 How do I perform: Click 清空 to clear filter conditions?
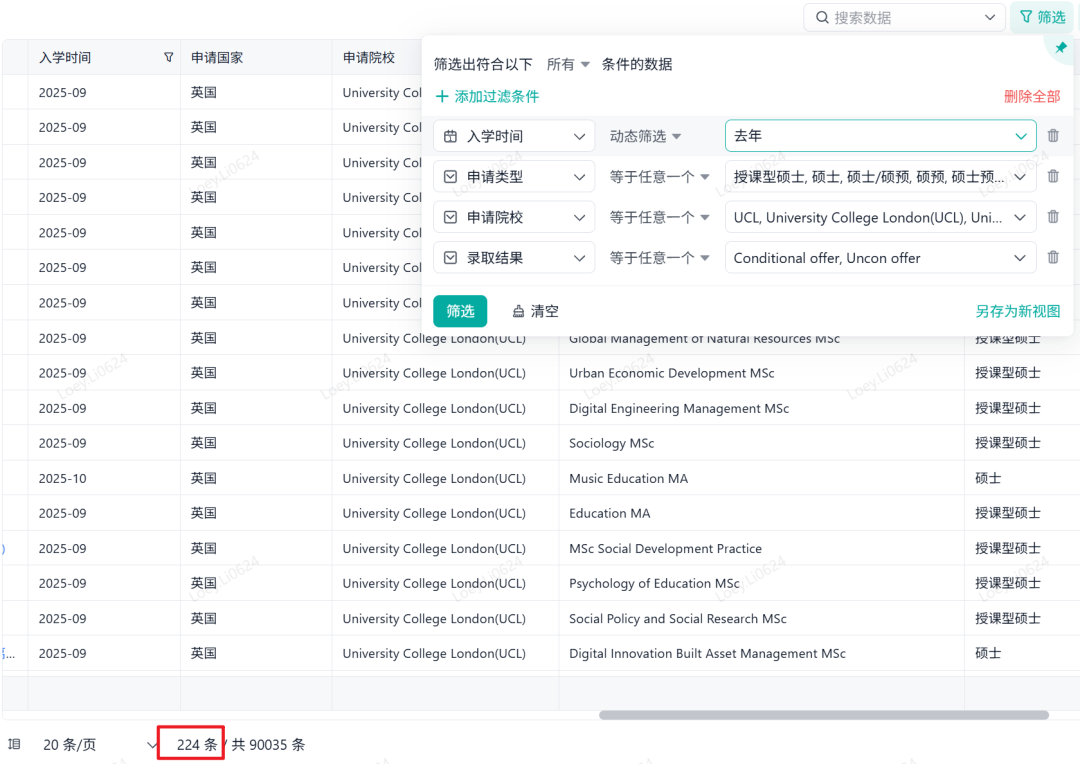[x=535, y=311]
